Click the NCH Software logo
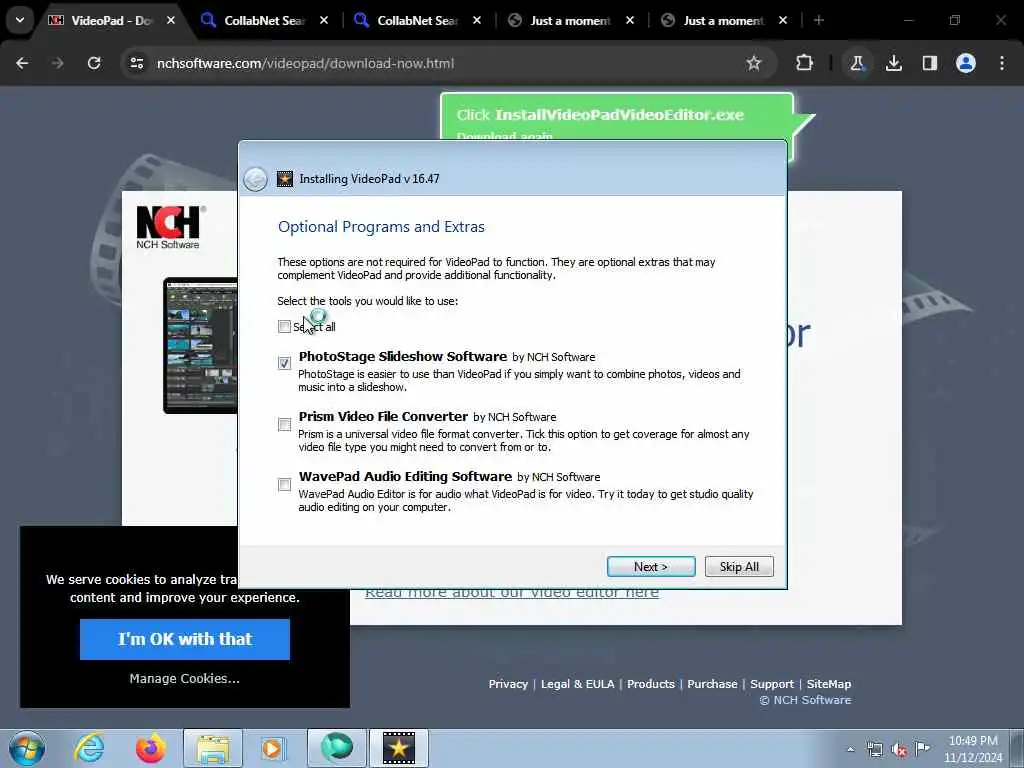This screenshot has height=768, width=1024. tap(168, 227)
